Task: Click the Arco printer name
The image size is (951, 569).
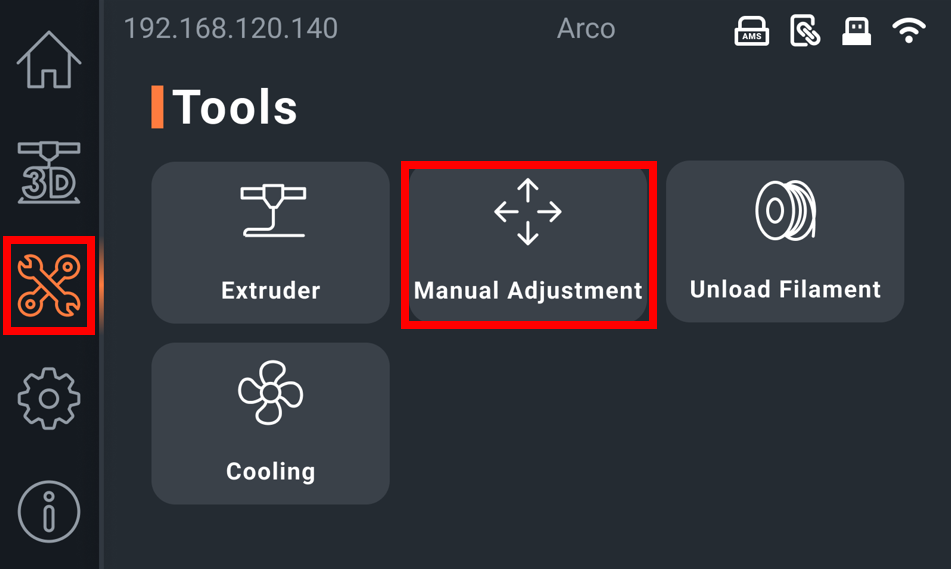Action: point(586,28)
